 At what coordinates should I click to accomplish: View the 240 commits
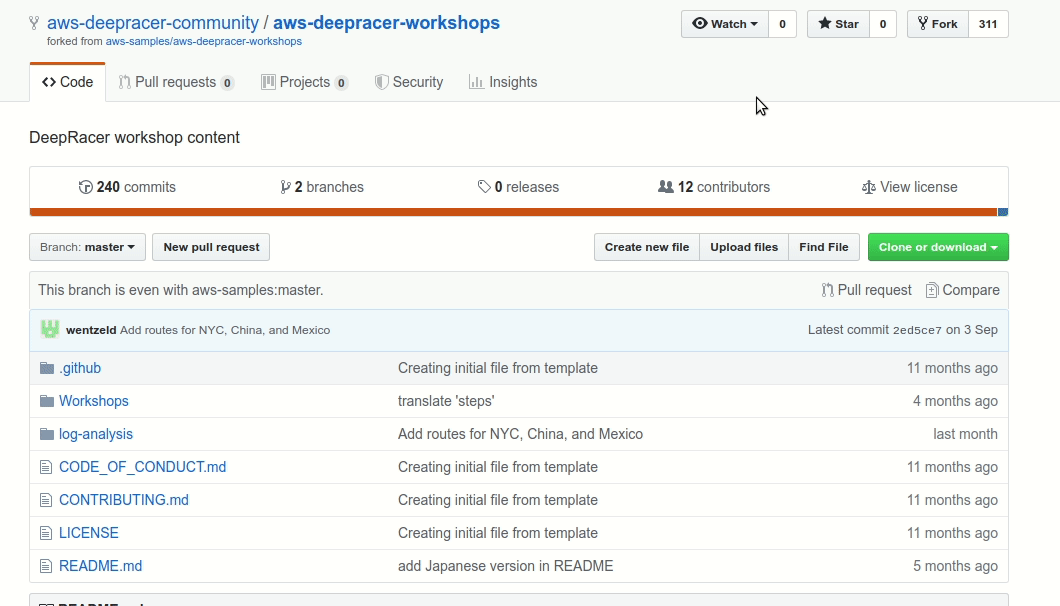[127, 187]
